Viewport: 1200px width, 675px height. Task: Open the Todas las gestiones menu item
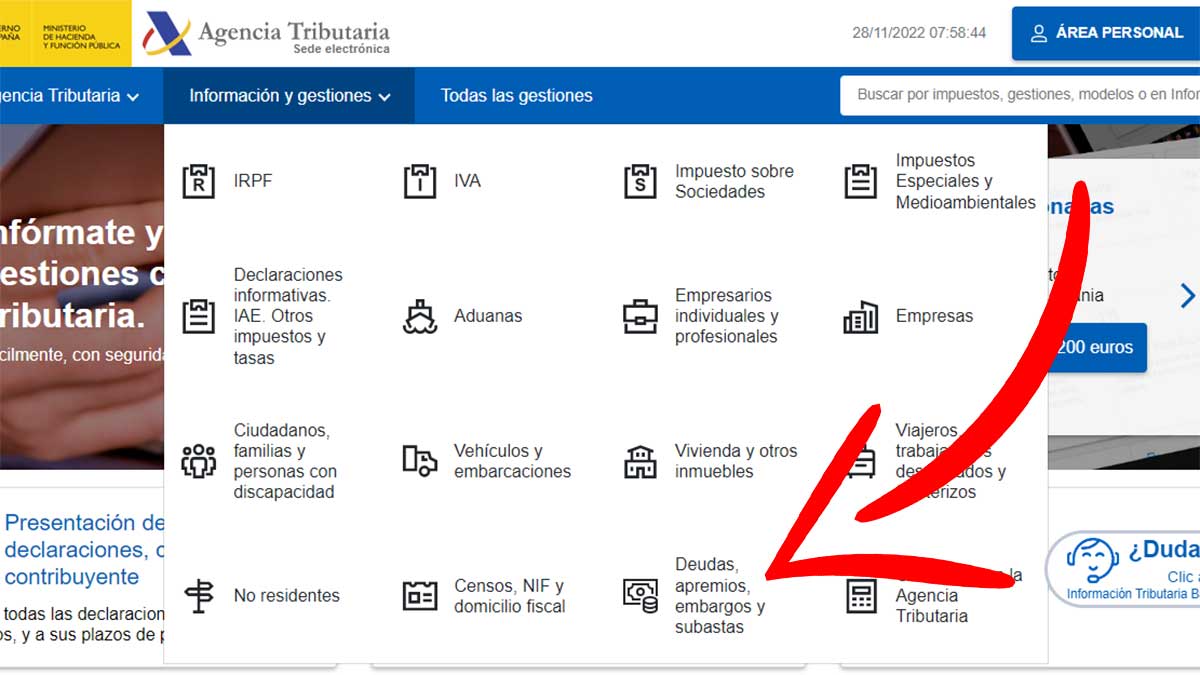[x=516, y=96]
